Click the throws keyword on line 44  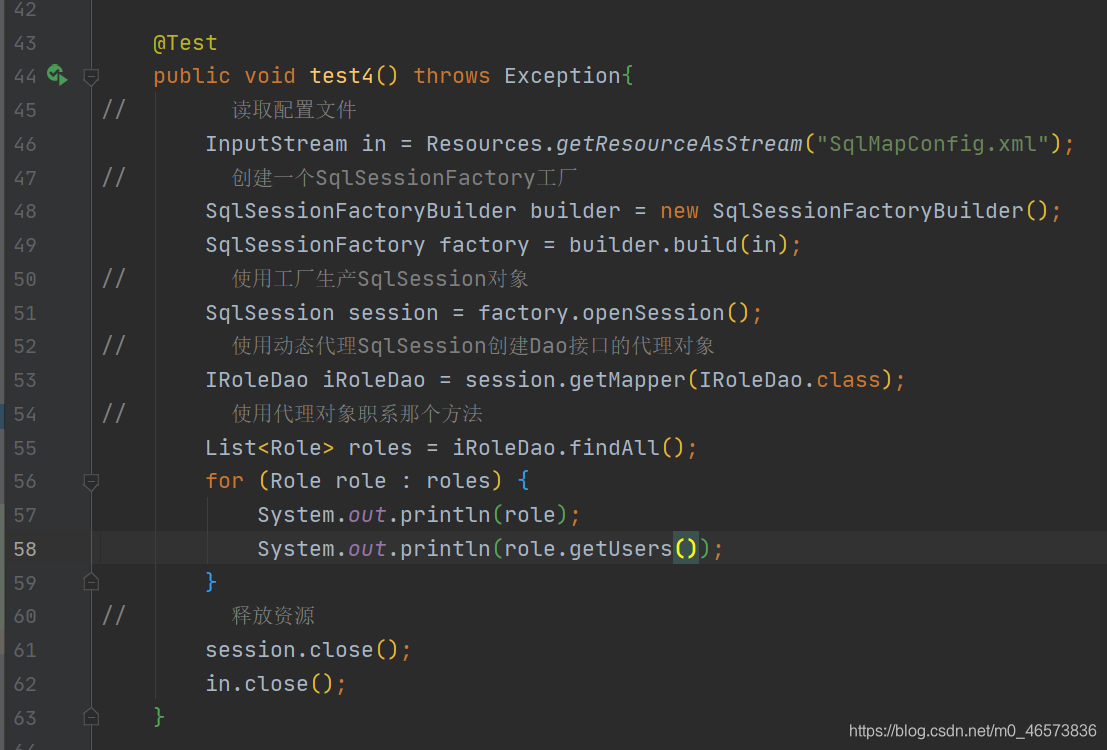[x=451, y=76]
